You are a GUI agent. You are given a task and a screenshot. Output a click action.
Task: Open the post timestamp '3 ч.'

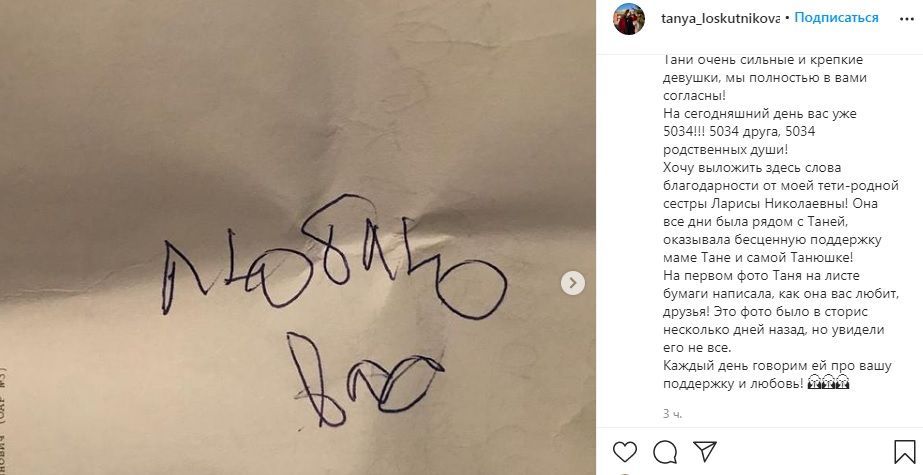(x=672, y=414)
